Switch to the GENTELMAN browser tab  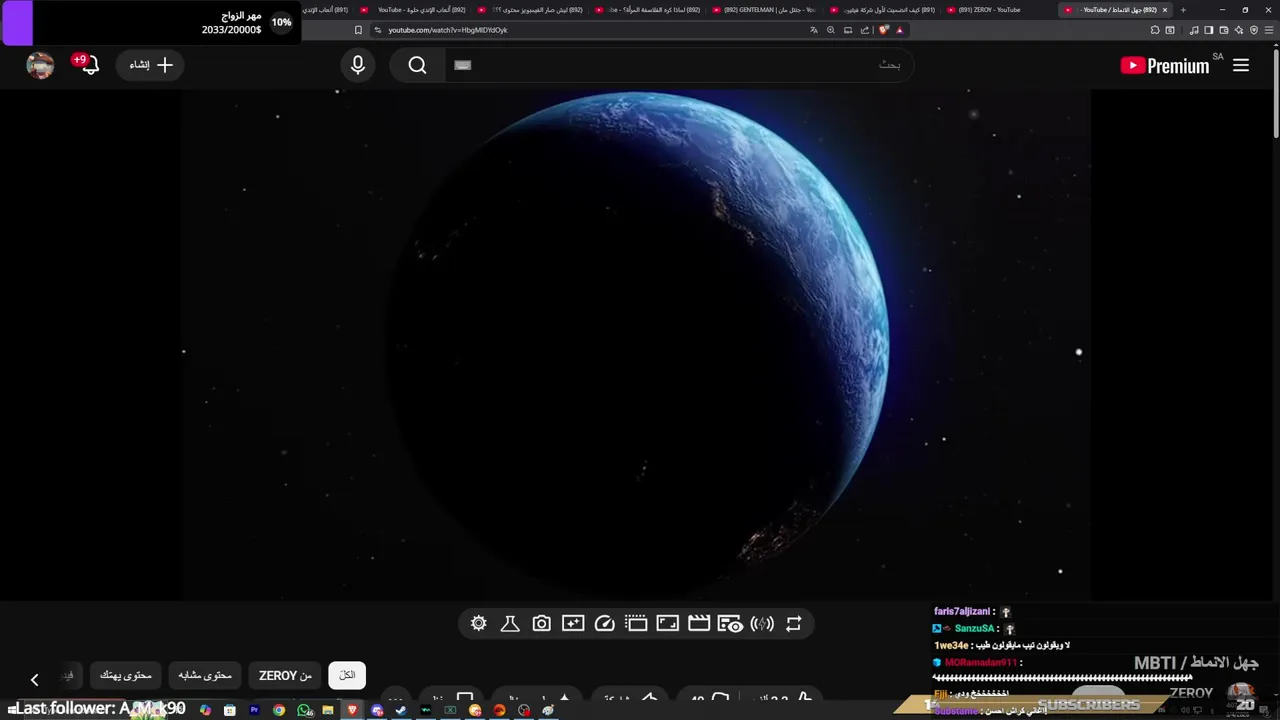pyautogui.click(x=765, y=10)
